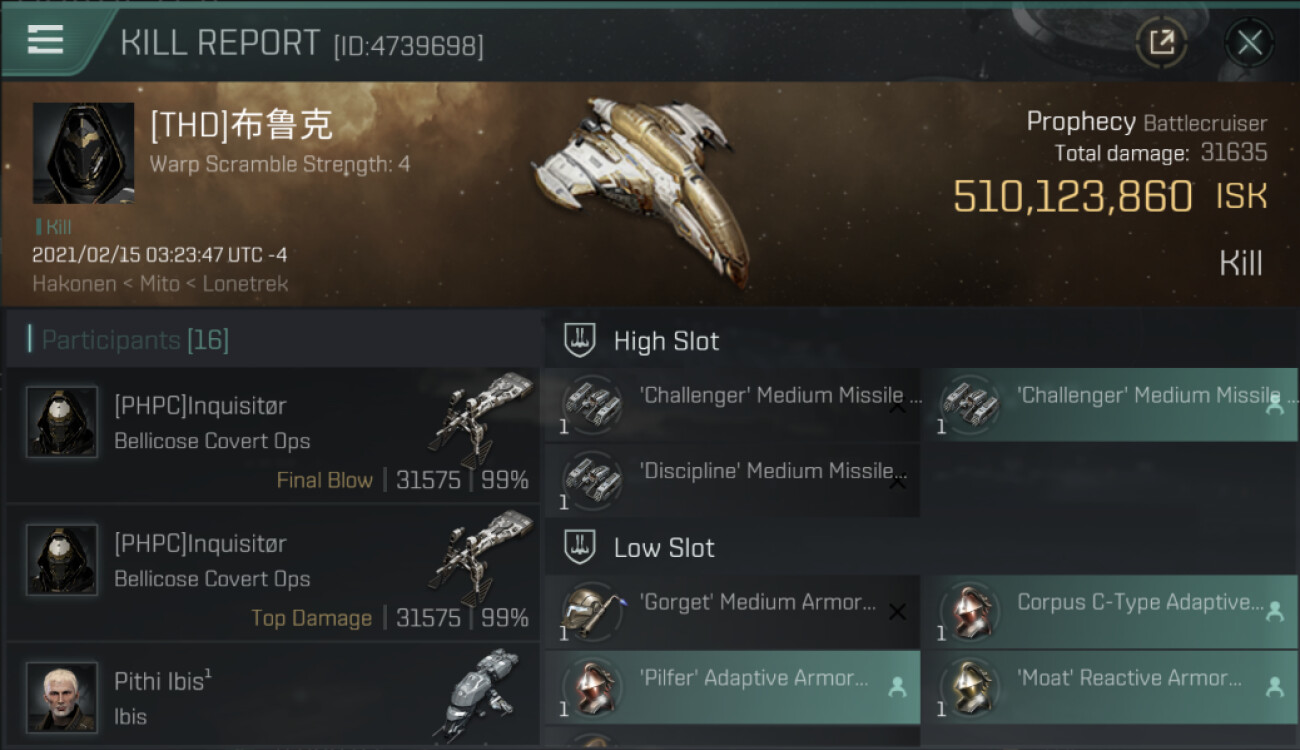Click the share kill report icon

1161,42
